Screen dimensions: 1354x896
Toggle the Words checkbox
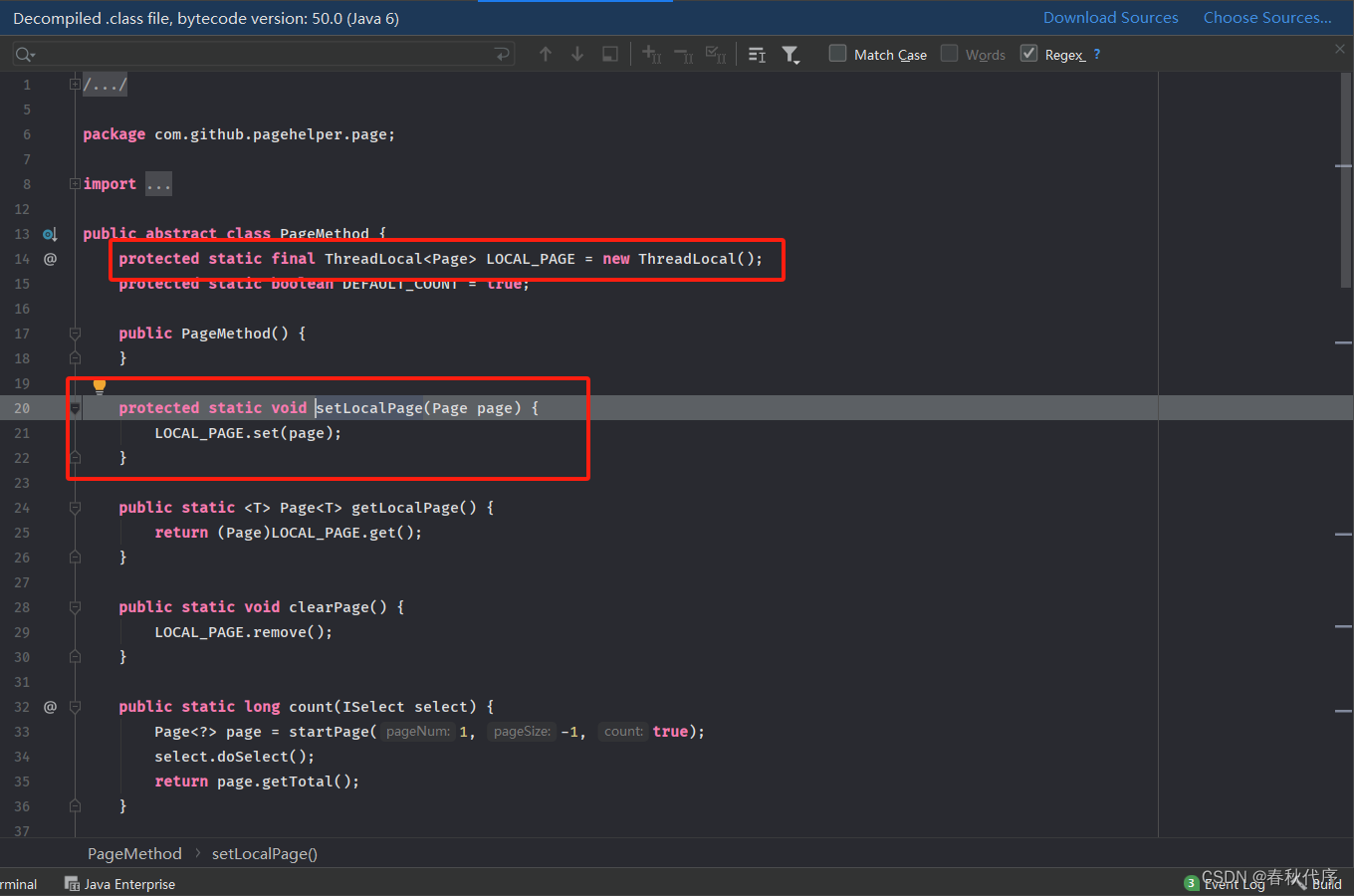(950, 54)
